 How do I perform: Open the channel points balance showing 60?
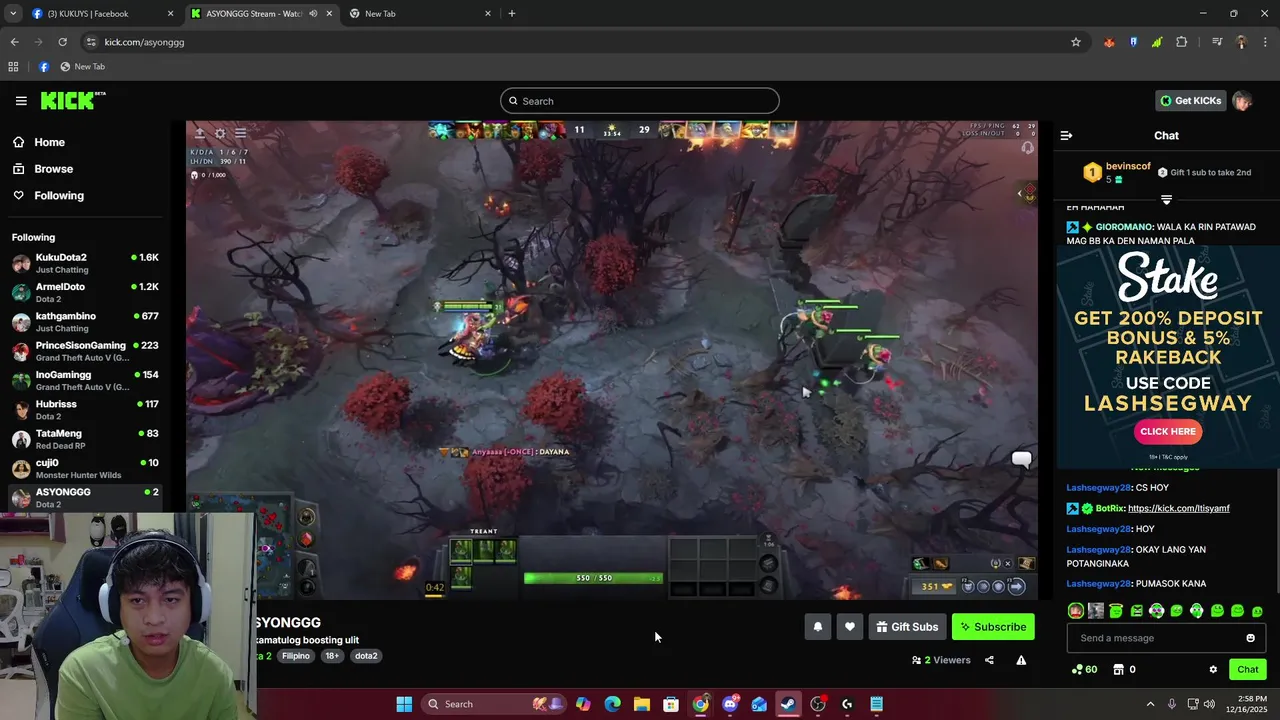pyautogui.click(x=1084, y=670)
